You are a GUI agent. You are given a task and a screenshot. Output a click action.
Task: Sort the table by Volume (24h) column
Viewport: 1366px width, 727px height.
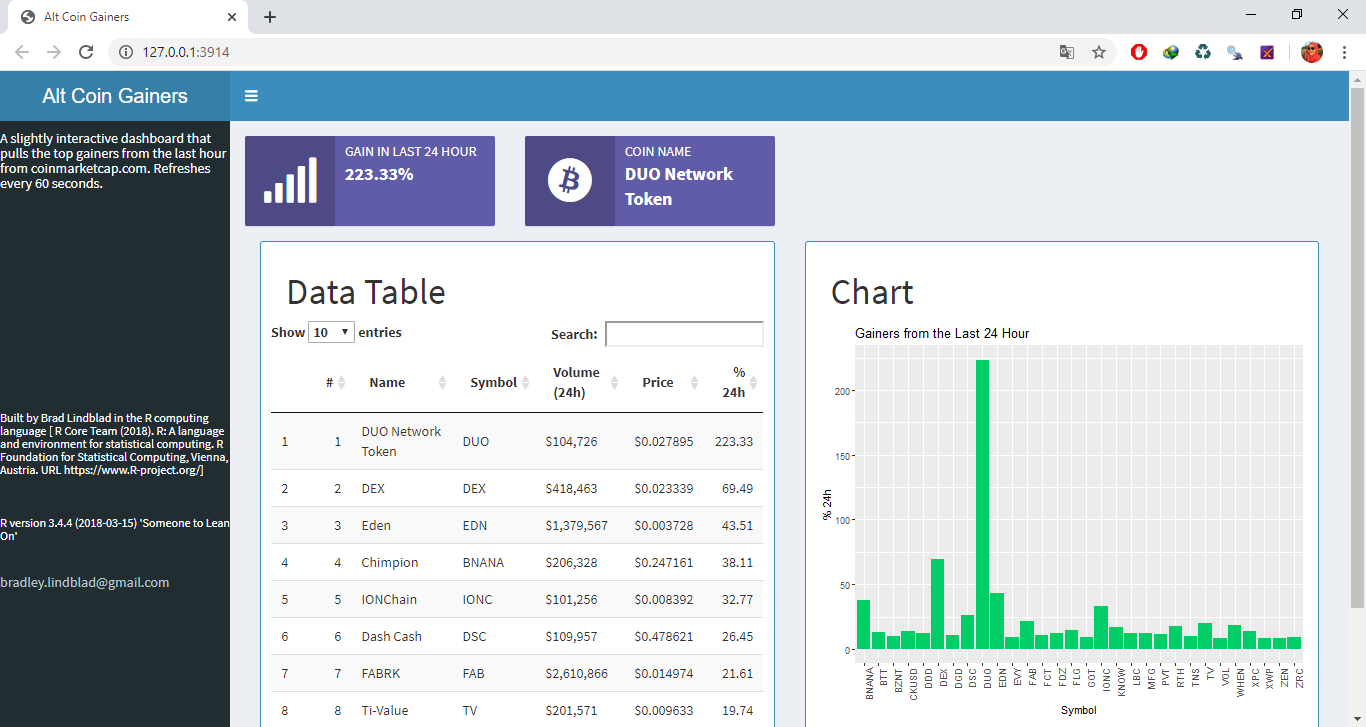click(x=575, y=381)
